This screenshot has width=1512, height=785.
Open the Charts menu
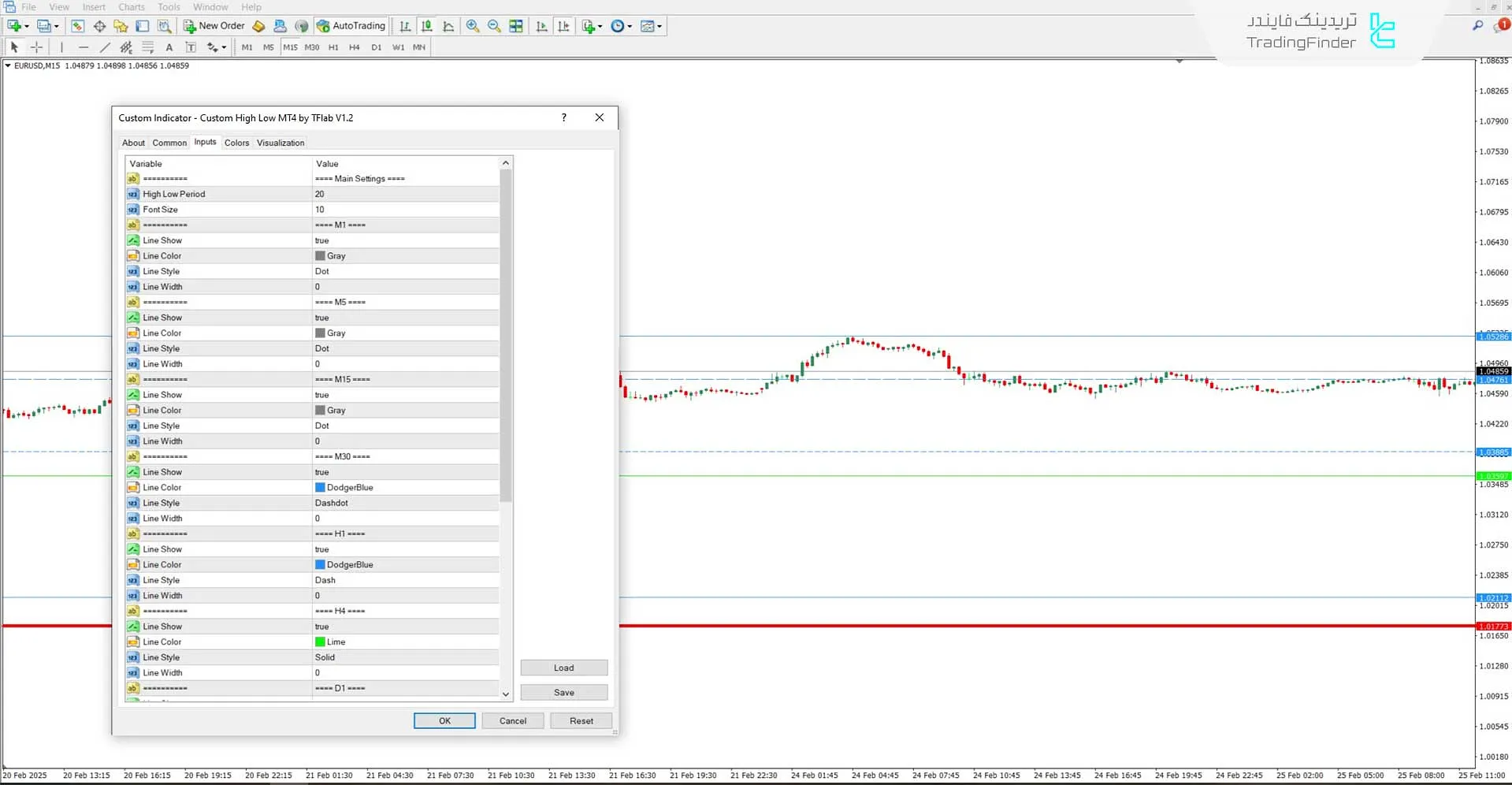coord(131,7)
